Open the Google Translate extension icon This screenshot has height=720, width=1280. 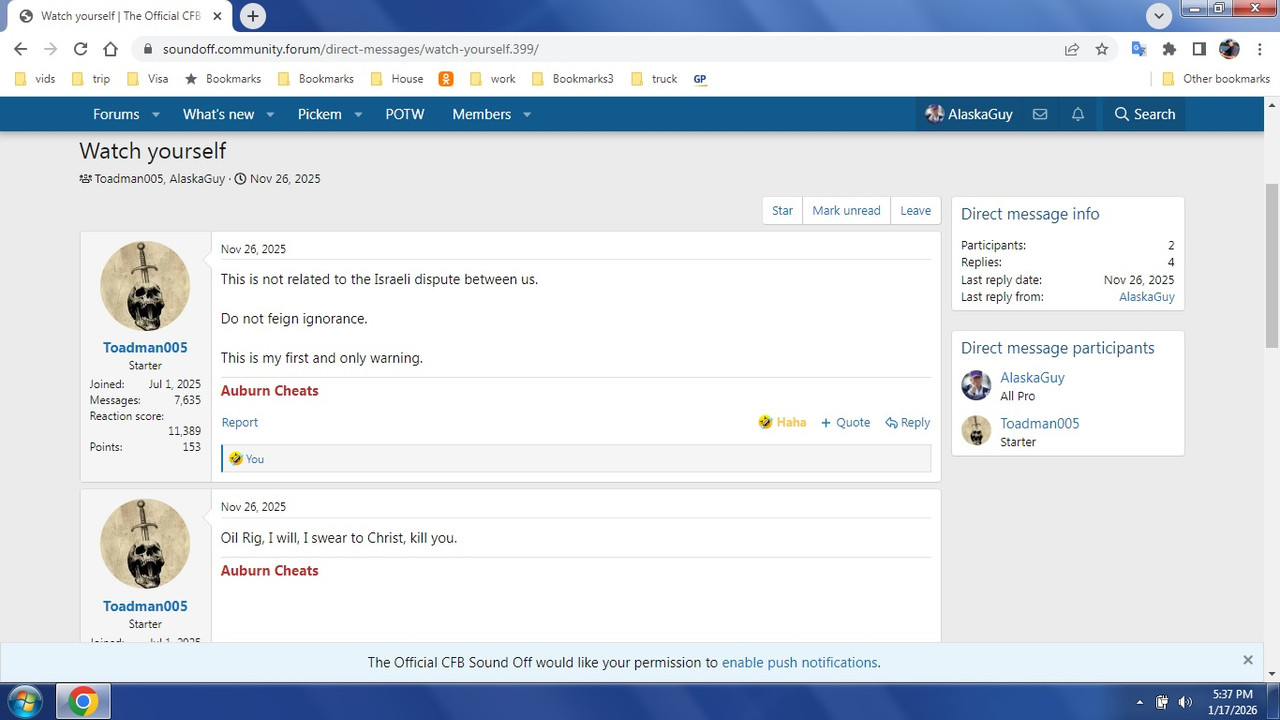[1139, 49]
